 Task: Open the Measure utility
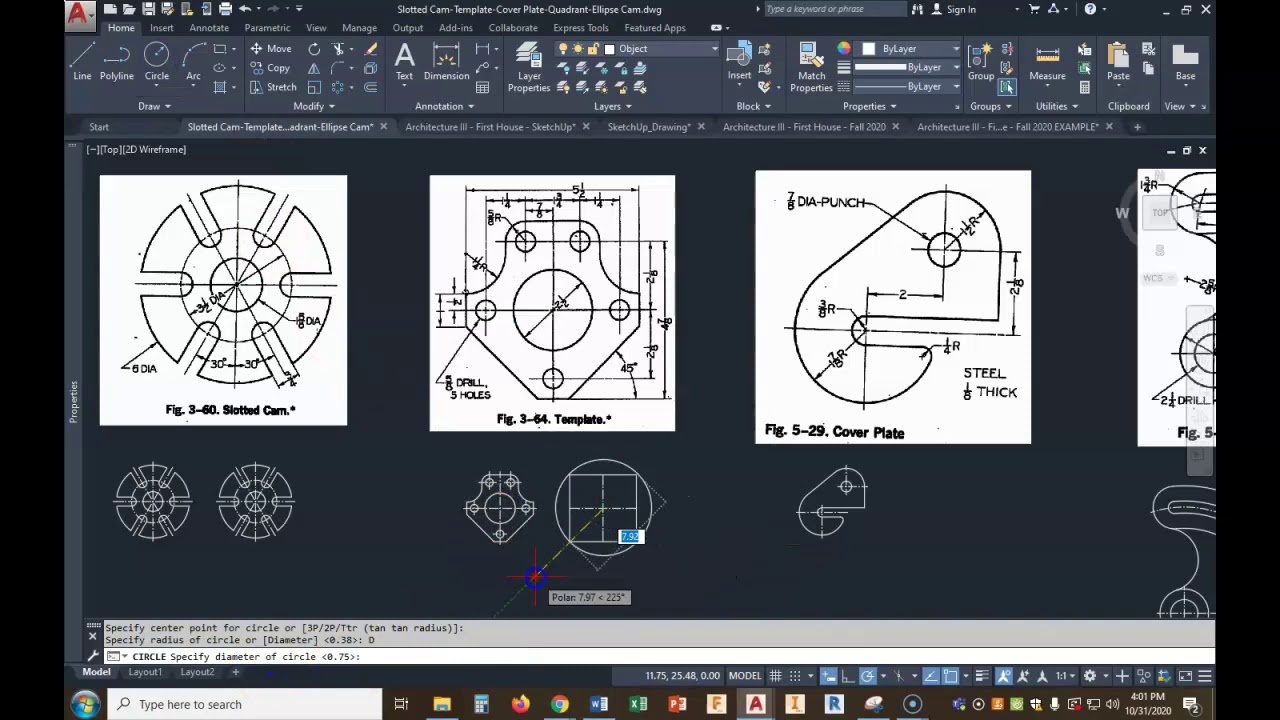1047,62
